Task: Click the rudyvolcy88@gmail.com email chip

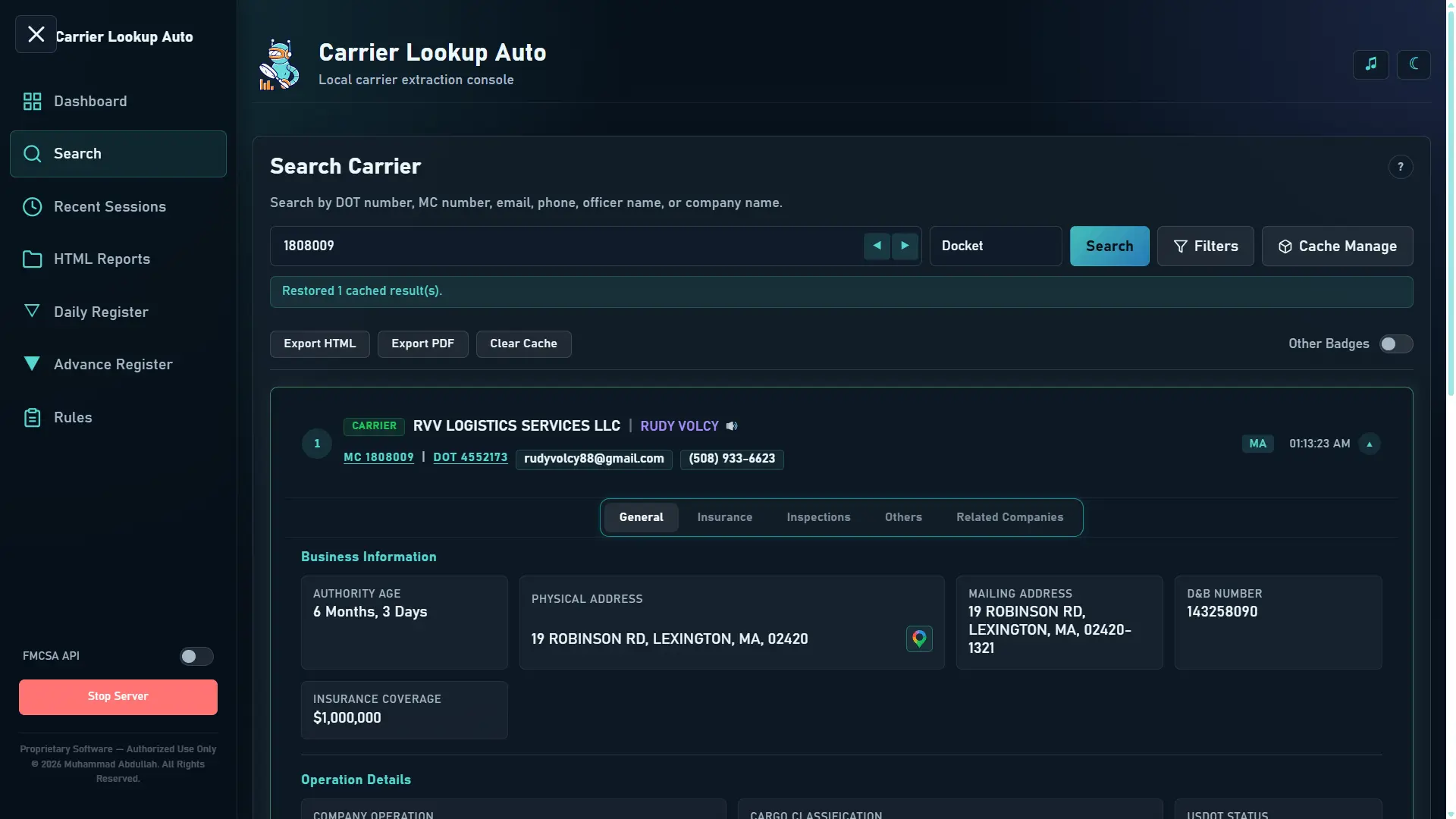Action: (594, 460)
